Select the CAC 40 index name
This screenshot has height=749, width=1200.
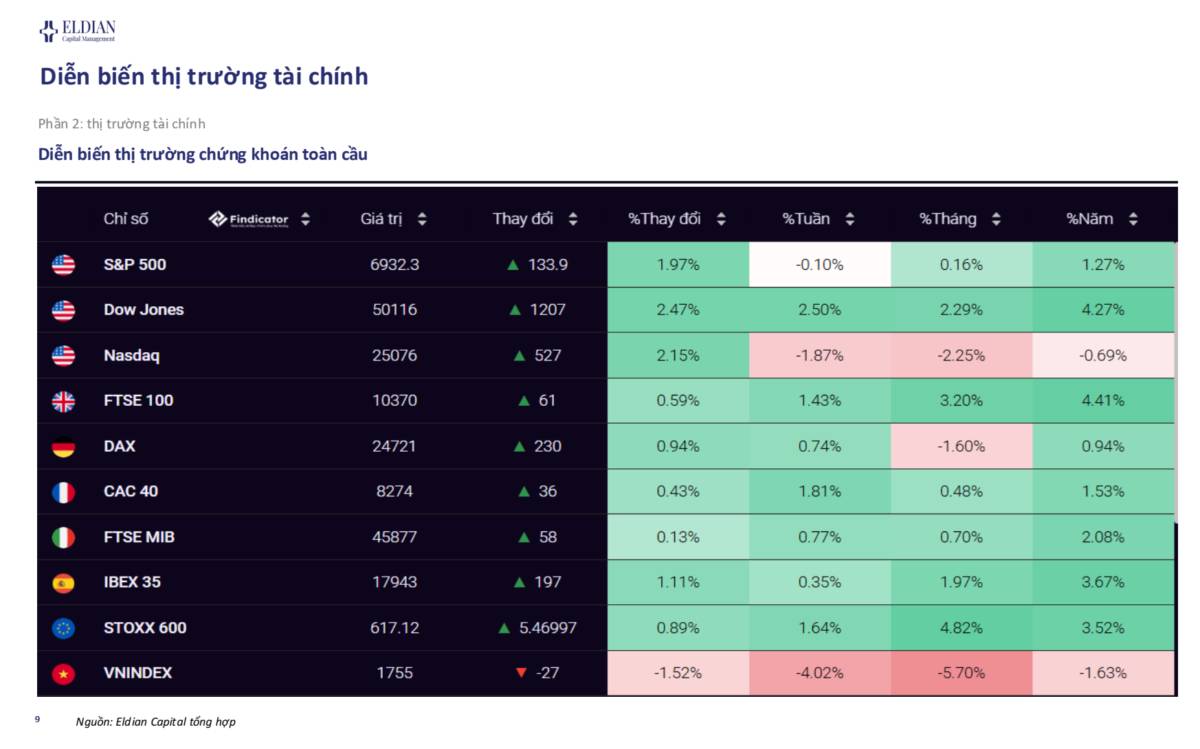(131, 492)
